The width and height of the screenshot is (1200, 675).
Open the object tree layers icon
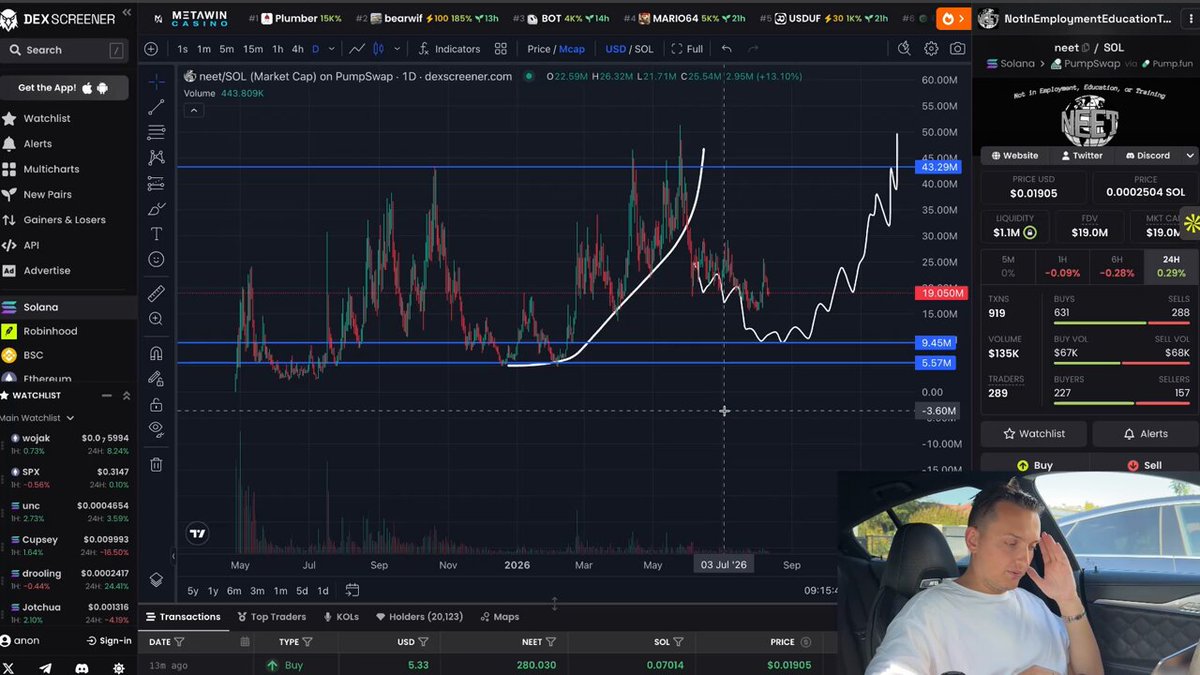pos(156,580)
